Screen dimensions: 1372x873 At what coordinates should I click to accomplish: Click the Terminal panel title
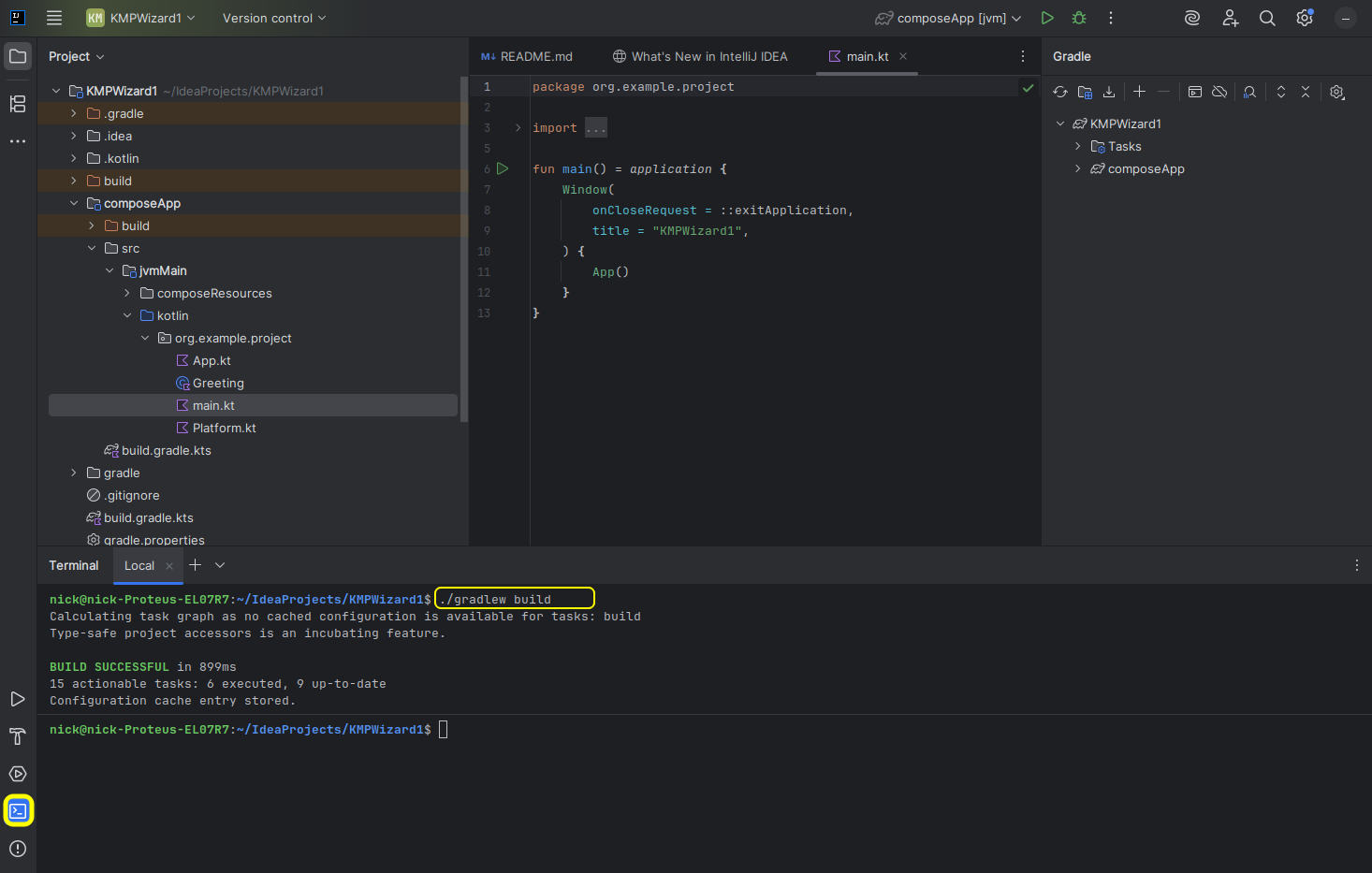pos(73,565)
